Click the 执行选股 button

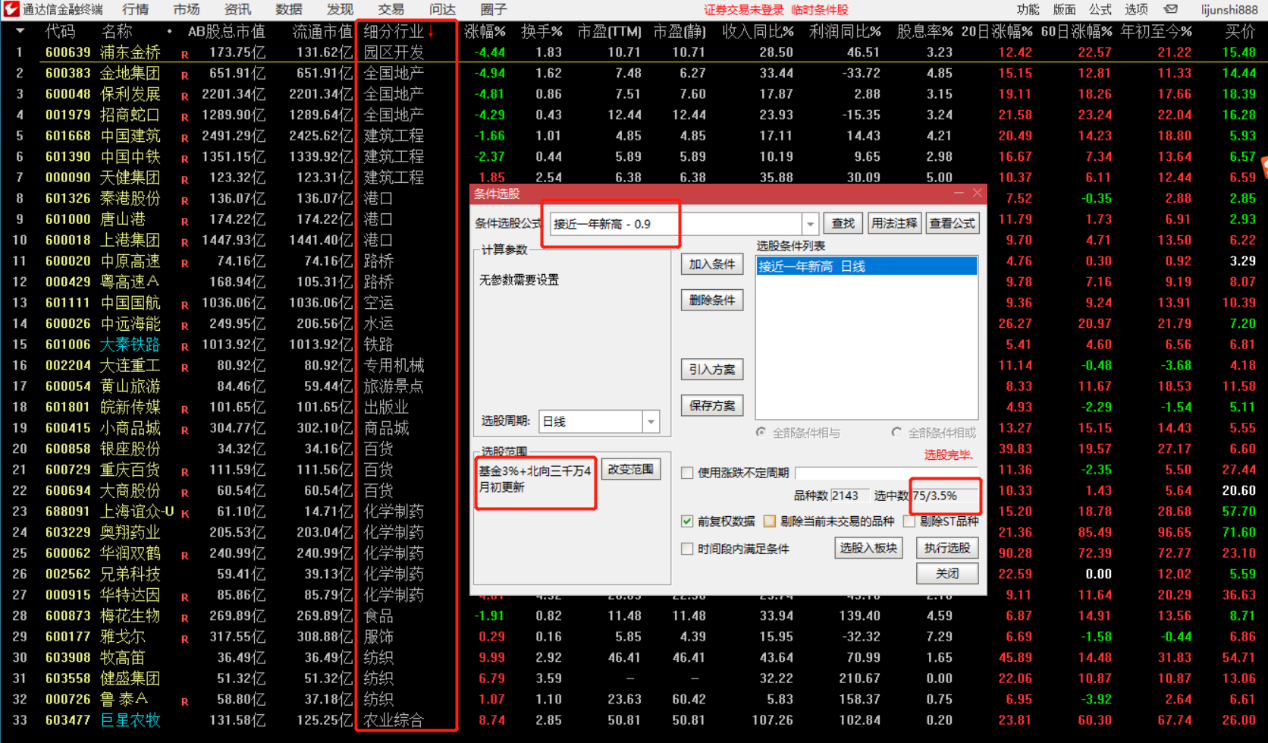pyautogui.click(x=947, y=548)
